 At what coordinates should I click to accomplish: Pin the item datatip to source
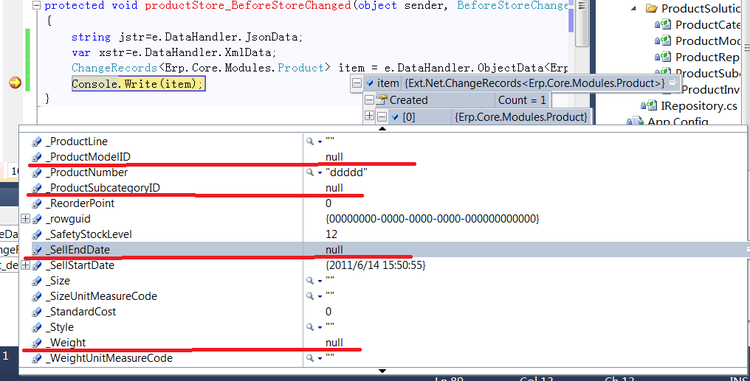pos(673,83)
